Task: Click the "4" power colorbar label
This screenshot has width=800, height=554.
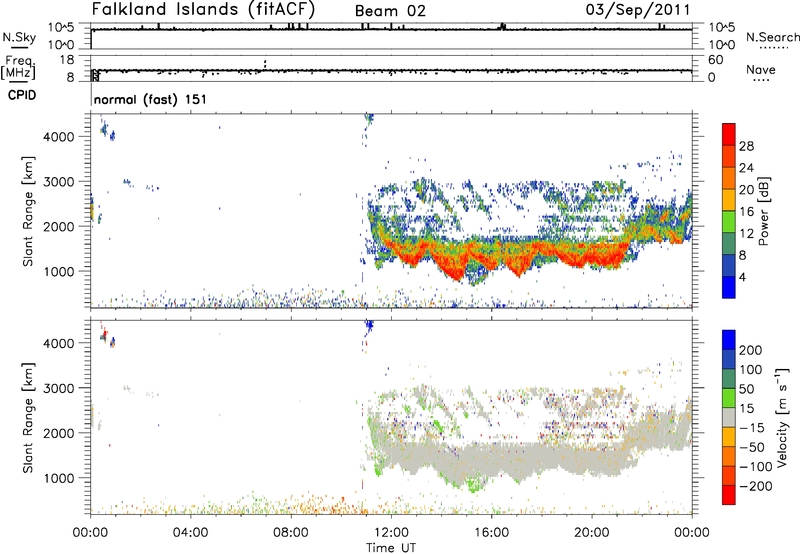Action: click(x=743, y=277)
